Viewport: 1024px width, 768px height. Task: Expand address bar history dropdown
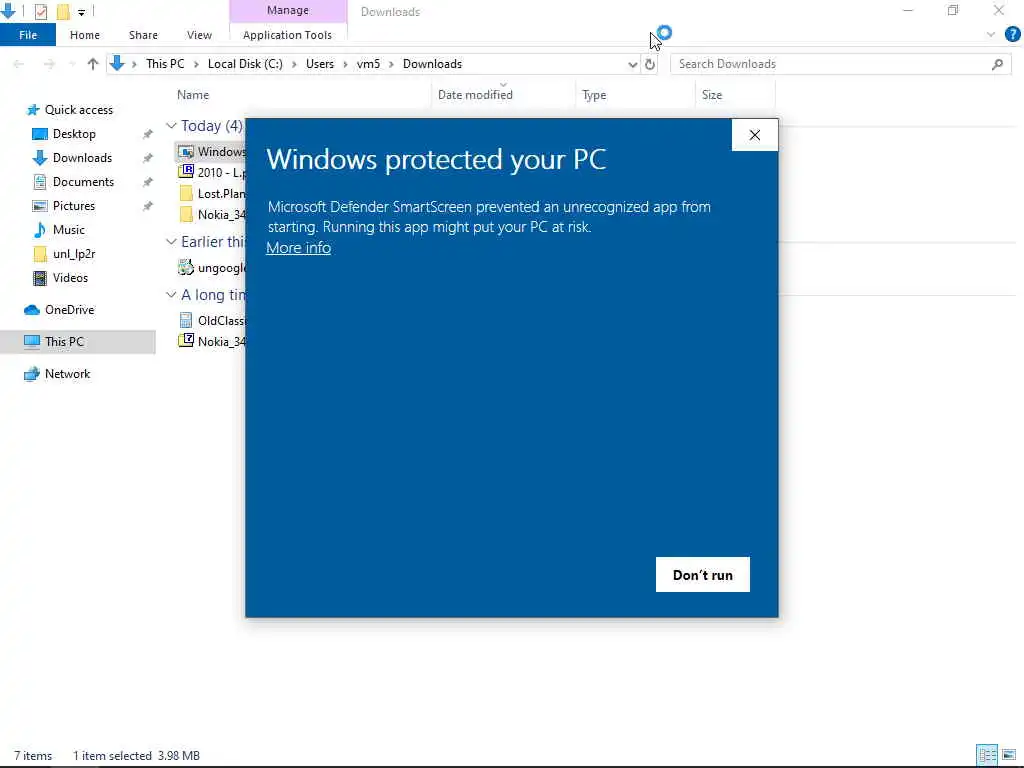(632, 64)
